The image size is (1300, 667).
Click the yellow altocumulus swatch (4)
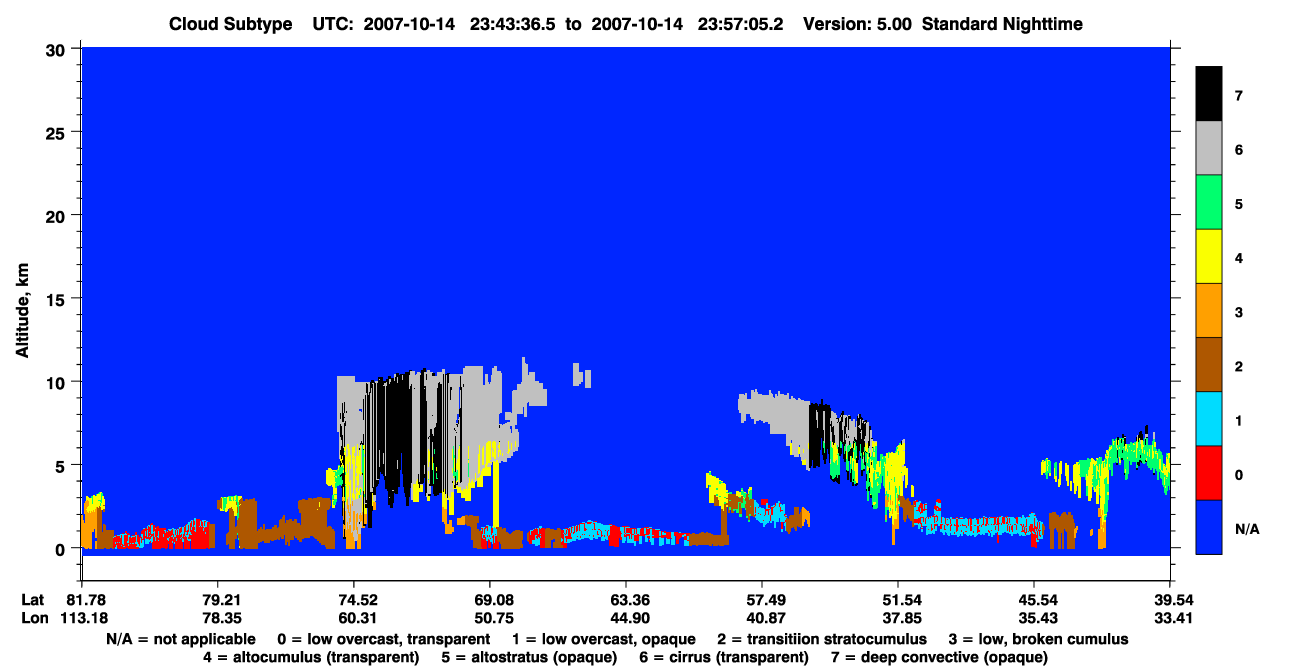[1208, 256]
